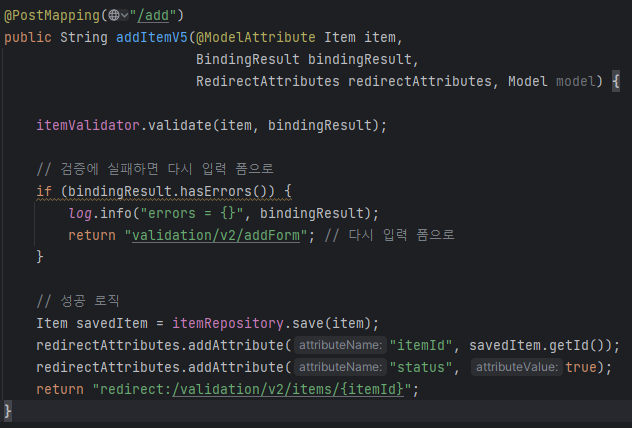Image resolution: width=632 pixels, height=428 pixels.
Task: Click the log.info statement's log field
Action: click(80, 213)
